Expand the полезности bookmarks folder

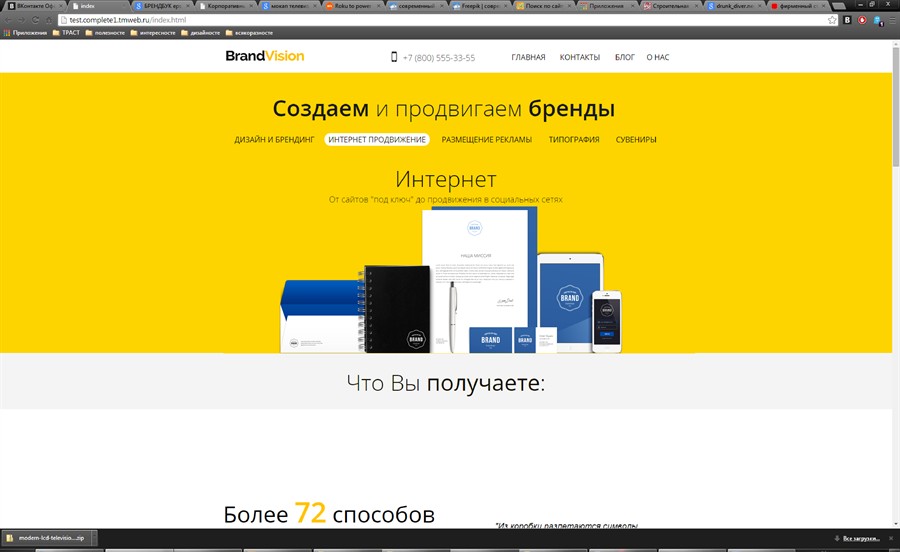point(105,33)
